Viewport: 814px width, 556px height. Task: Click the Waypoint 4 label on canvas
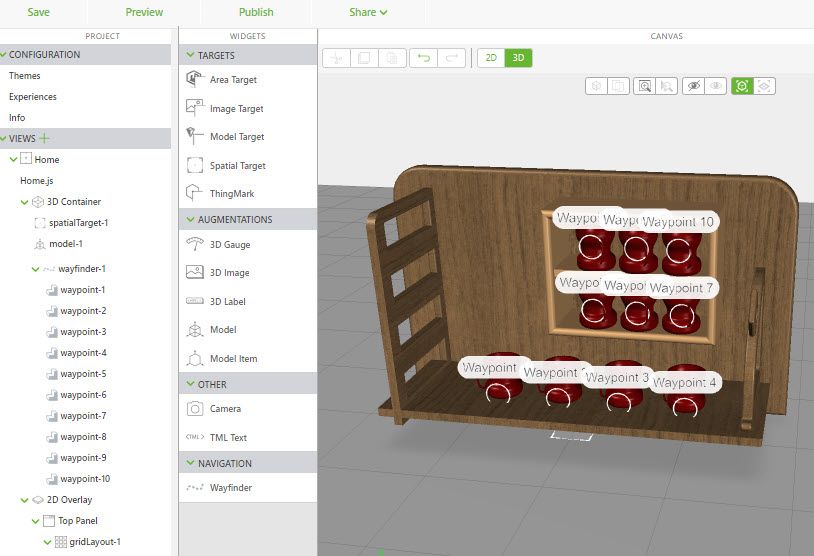pyautogui.click(x=684, y=383)
